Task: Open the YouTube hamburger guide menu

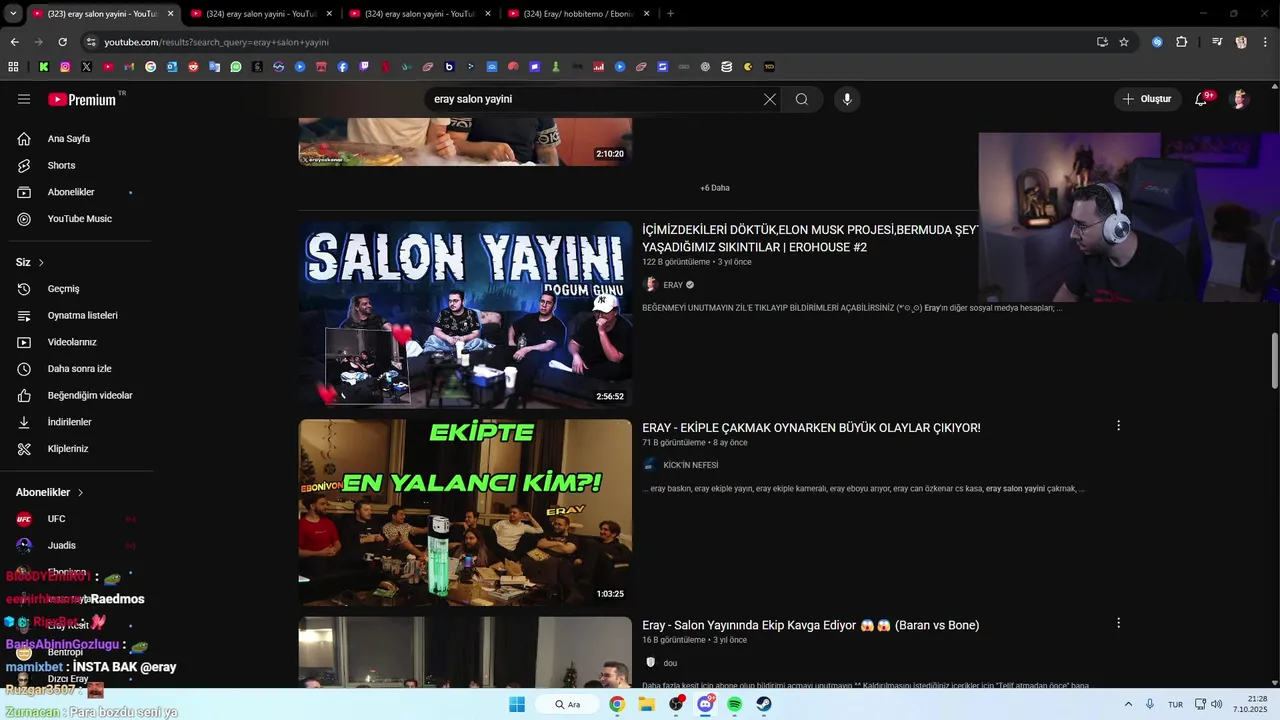Action: (x=24, y=99)
